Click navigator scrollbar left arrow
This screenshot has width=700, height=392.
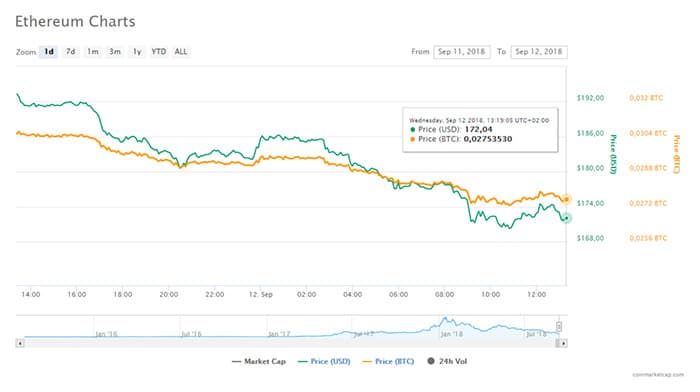point(20,343)
